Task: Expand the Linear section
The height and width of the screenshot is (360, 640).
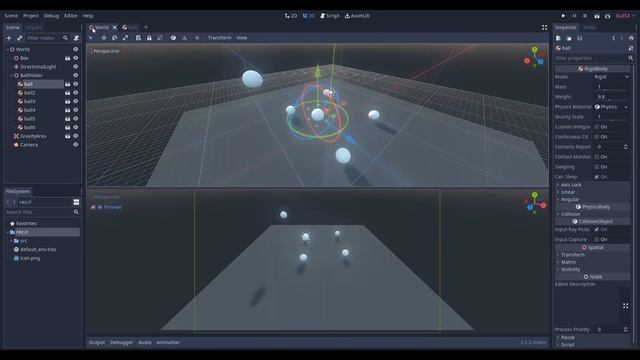Action: [592, 192]
